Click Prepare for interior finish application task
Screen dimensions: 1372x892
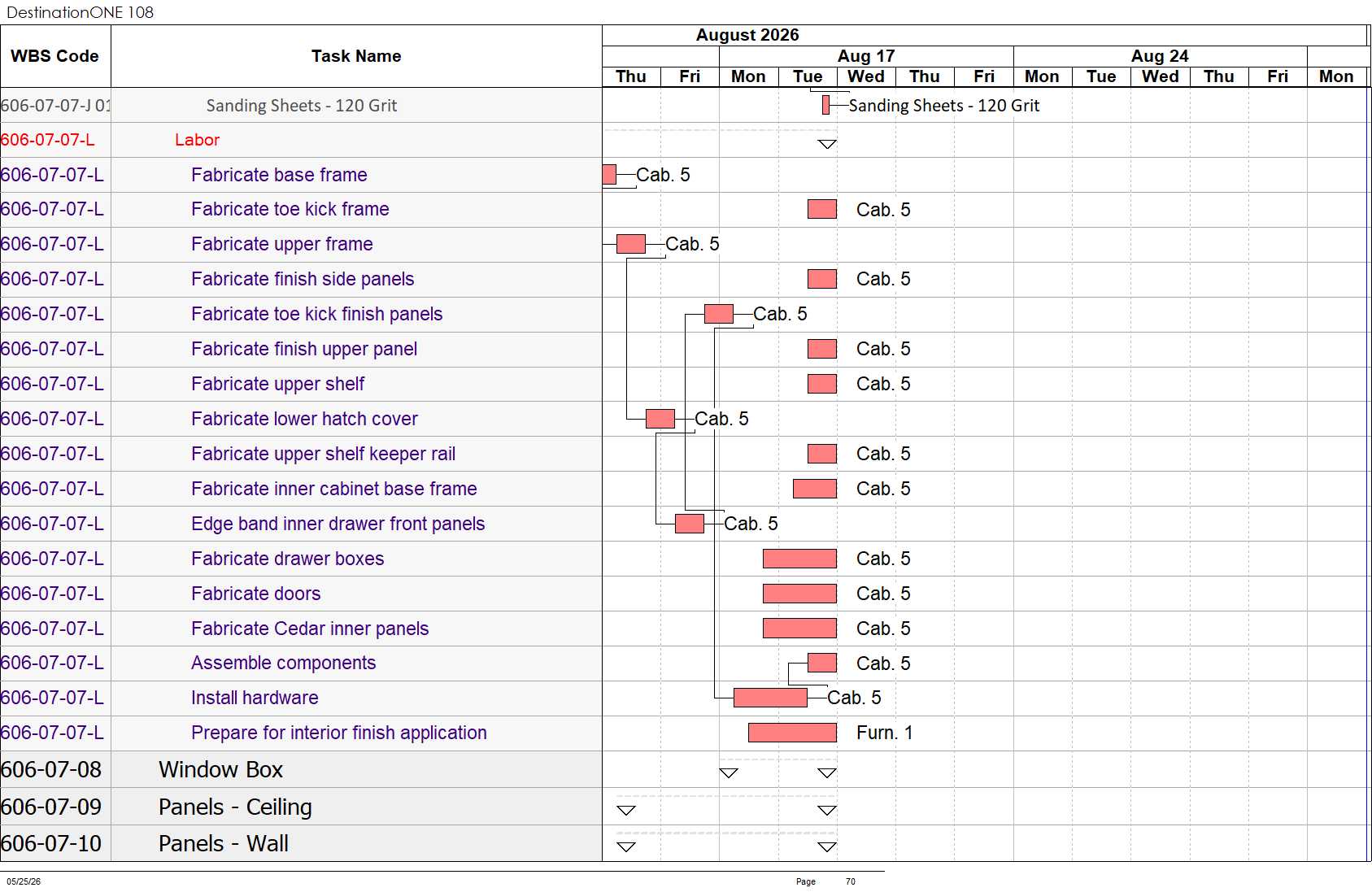(x=339, y=733)
